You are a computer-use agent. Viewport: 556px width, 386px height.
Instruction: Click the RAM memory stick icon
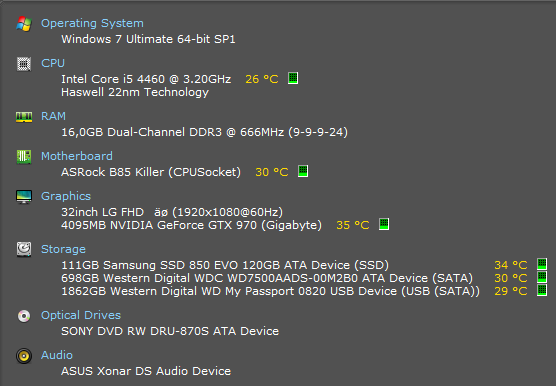point(24,117)
